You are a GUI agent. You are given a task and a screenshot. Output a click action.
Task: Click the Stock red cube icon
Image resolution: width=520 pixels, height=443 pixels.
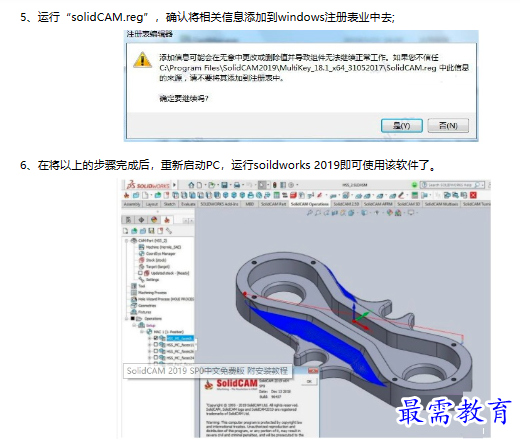[x=141, y=260]
